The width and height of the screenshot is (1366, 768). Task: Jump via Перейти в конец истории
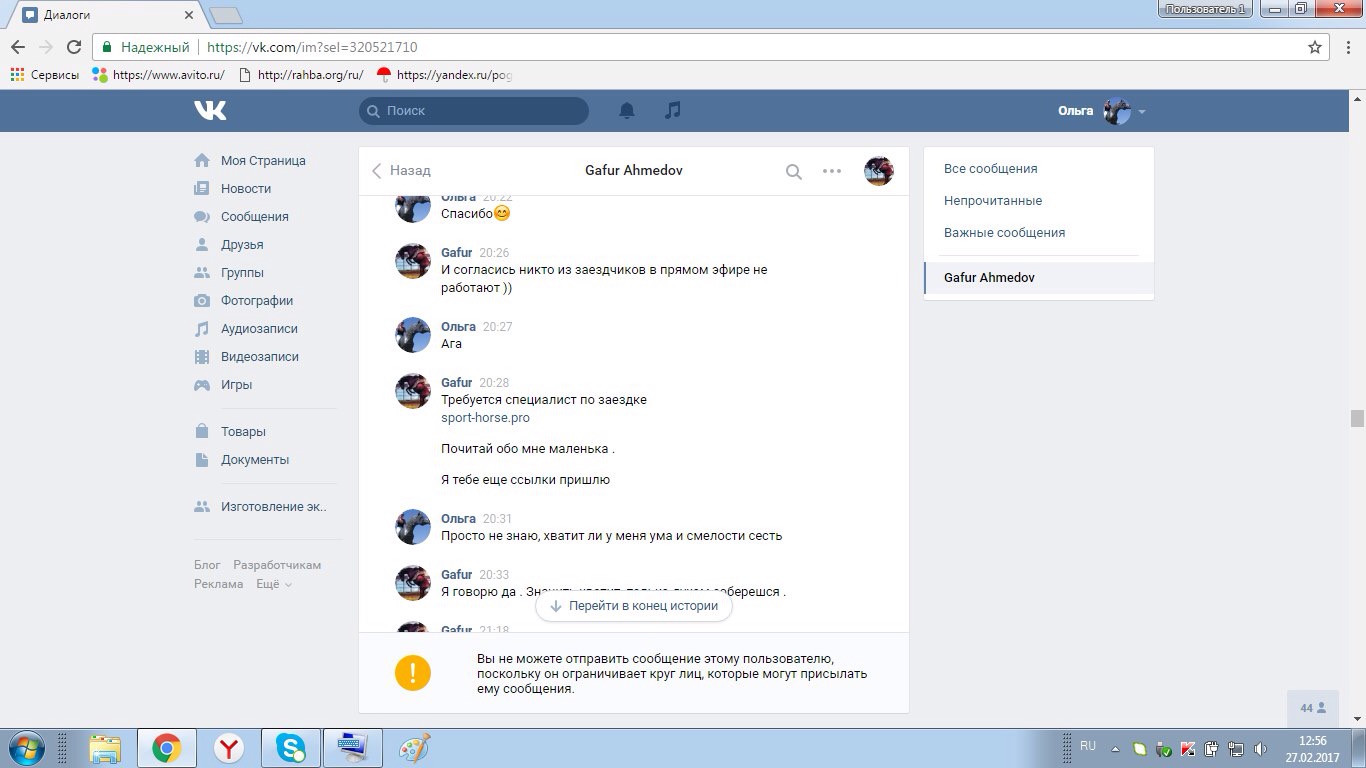coord(634,606)
